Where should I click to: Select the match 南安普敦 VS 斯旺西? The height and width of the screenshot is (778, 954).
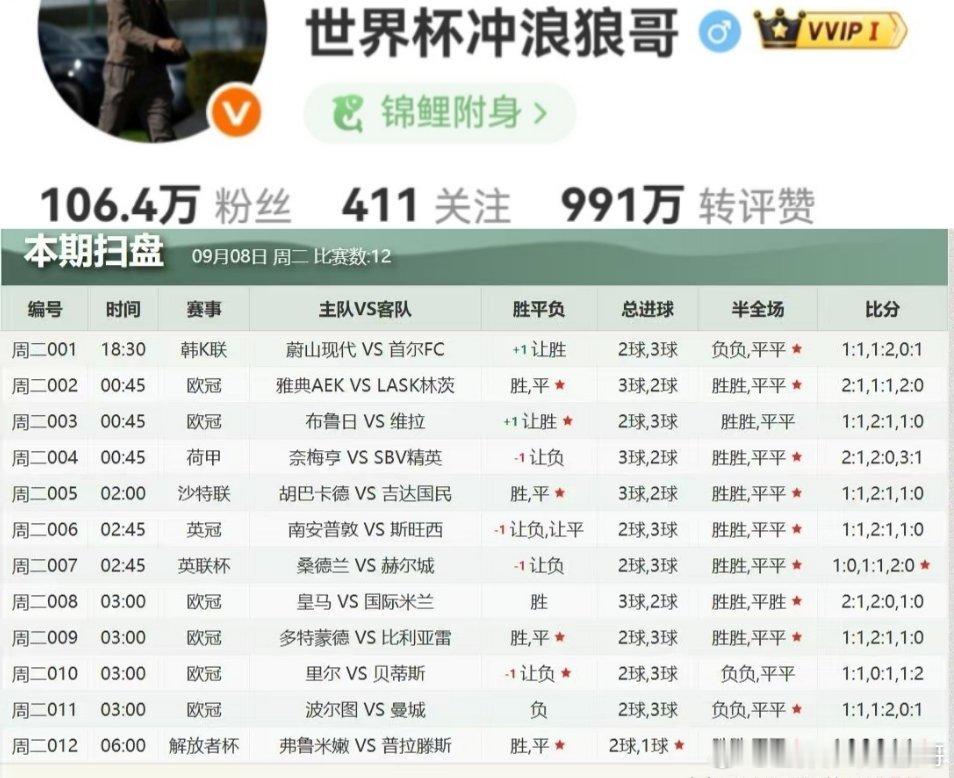[365, 530]
